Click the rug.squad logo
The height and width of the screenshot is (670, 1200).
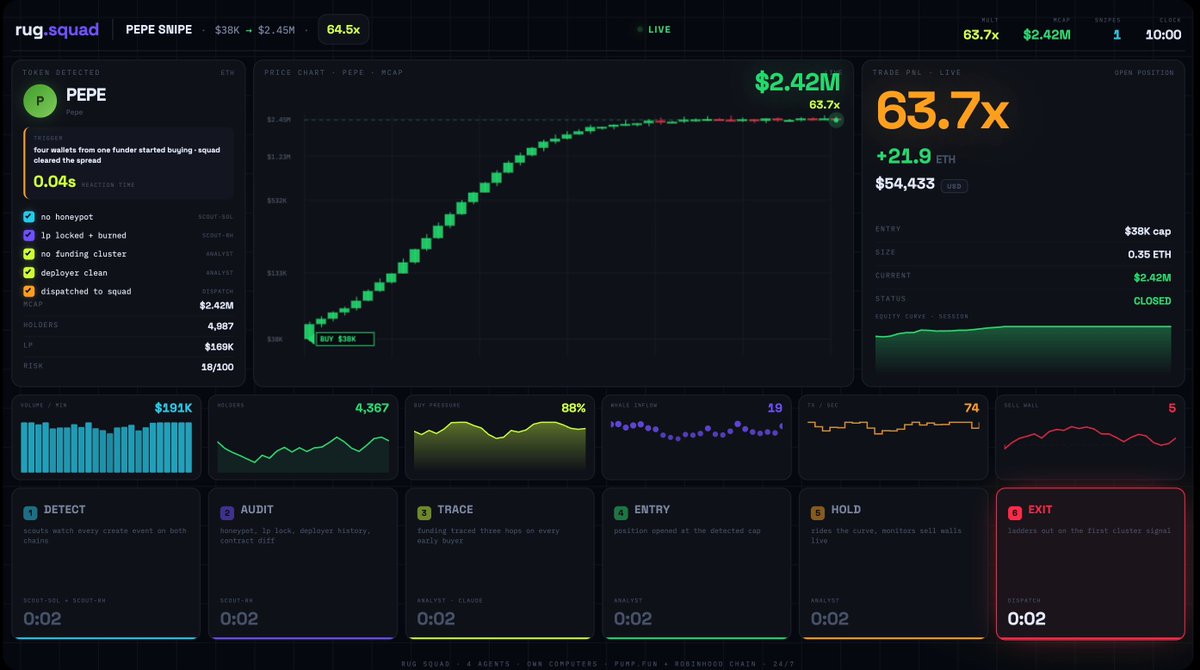click(x=57, y=30)
